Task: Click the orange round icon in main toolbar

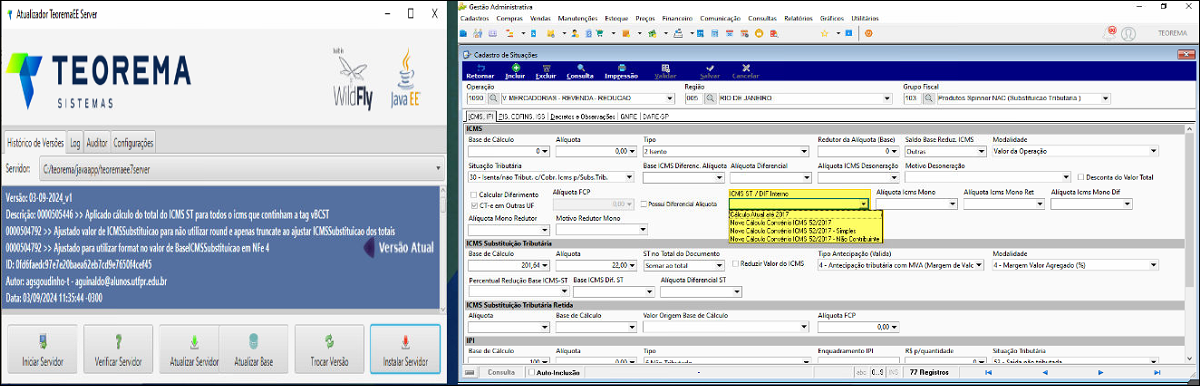Action: tap(869, 33)
